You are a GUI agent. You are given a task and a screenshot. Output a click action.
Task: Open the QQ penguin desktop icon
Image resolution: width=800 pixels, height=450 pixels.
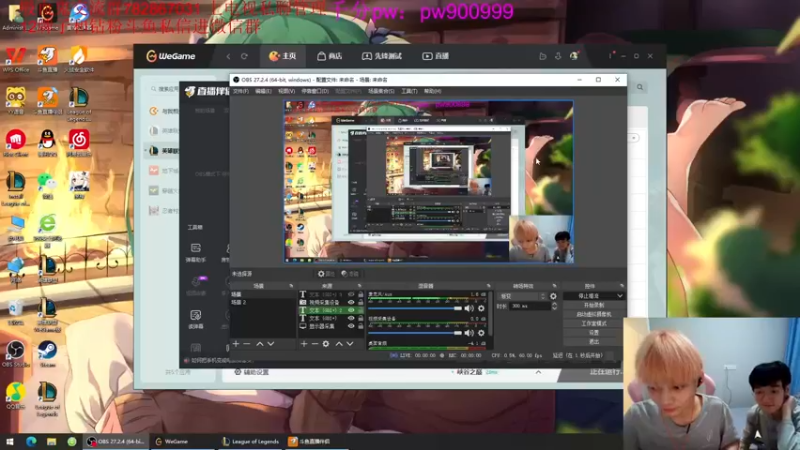pyautogui.click(x=47, y=141)
